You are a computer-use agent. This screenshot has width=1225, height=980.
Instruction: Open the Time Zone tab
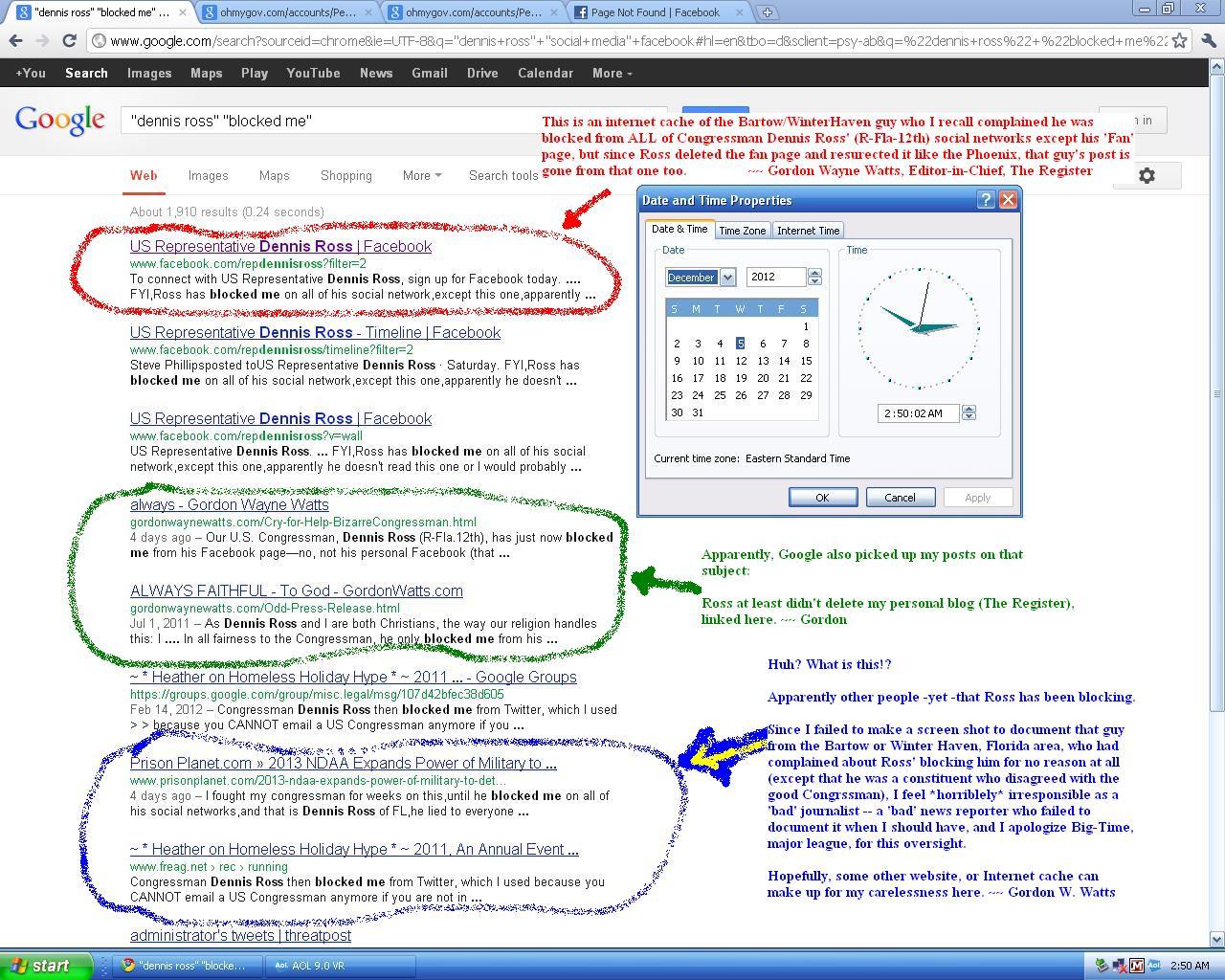742,231
